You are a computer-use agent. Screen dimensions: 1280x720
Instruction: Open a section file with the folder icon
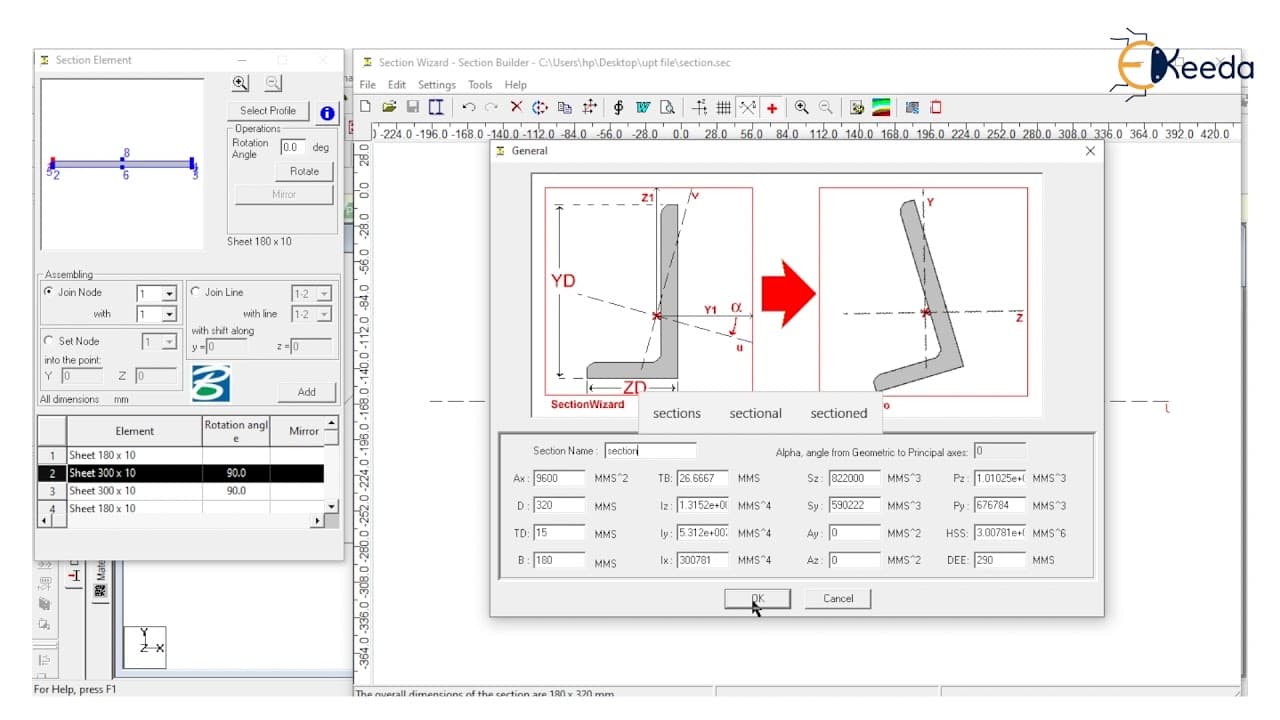389,107
